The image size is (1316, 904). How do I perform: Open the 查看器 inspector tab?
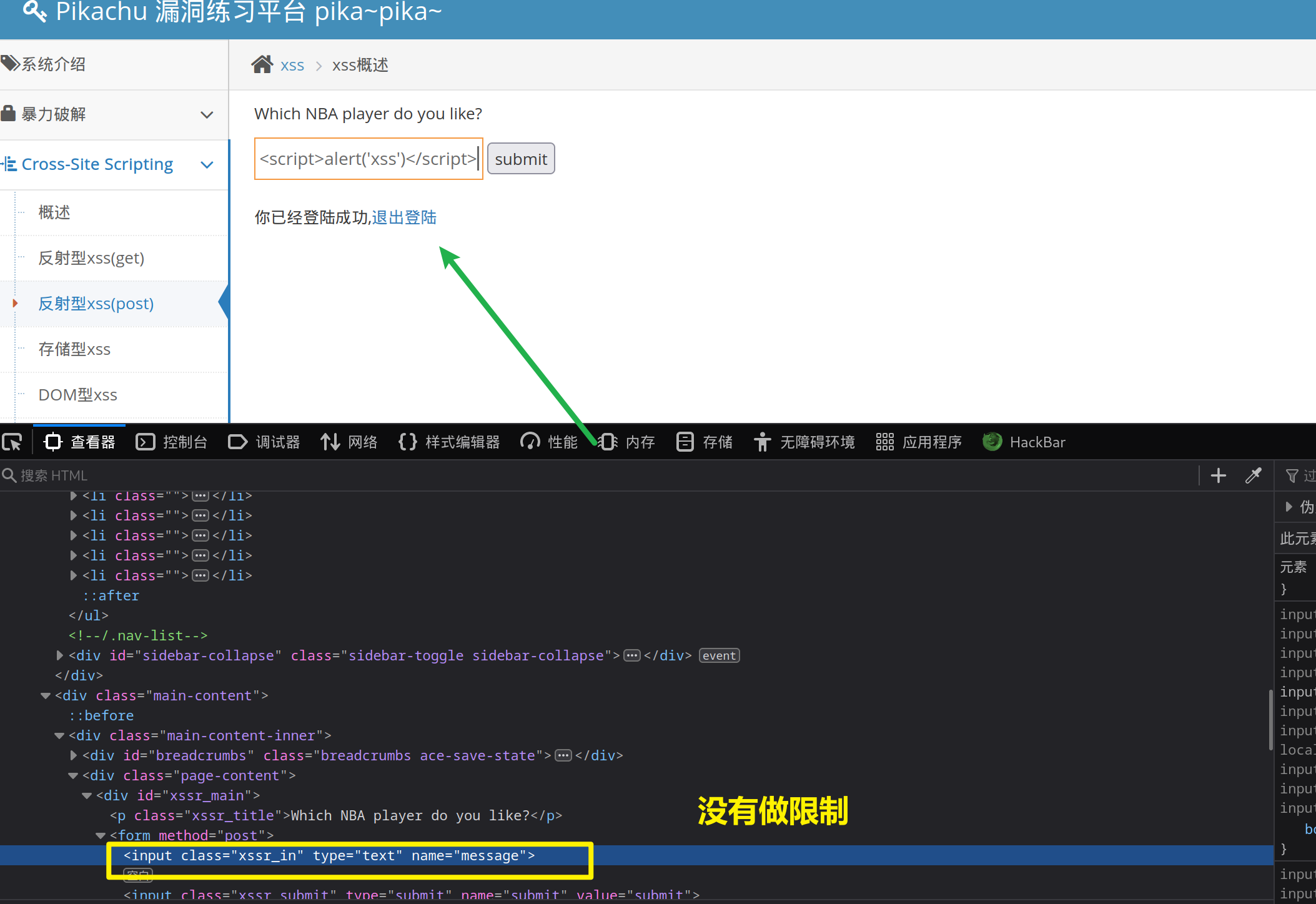[x=79, y=442]
